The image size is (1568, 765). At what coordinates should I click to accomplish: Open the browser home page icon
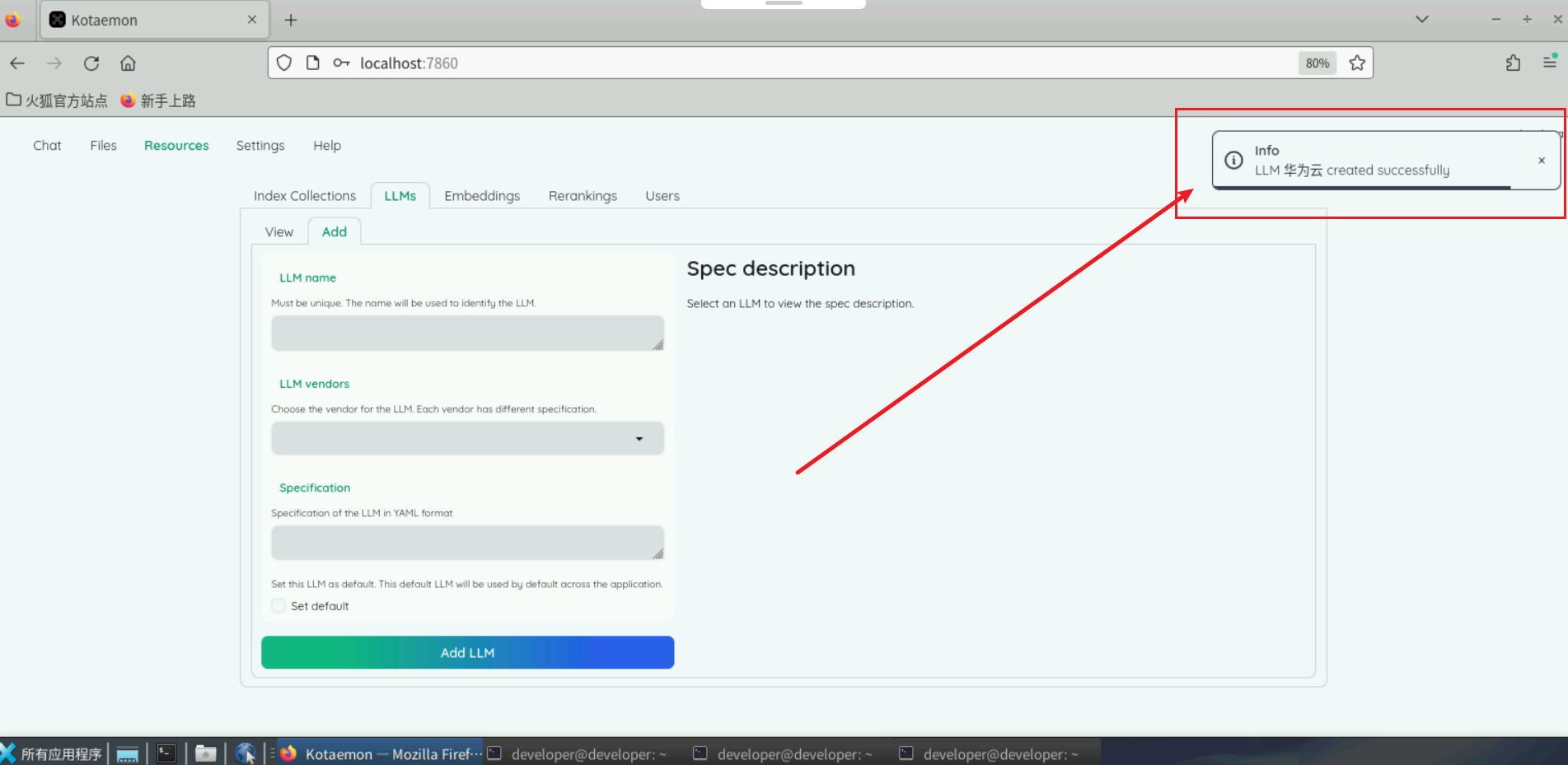click(x=128, y=63)
